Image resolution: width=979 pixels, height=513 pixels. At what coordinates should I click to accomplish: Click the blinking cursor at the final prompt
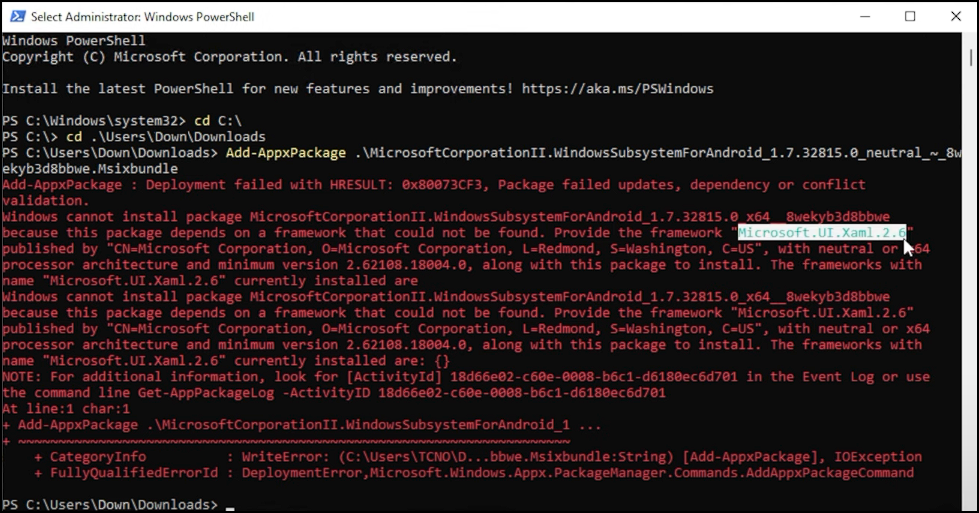tap(230, 507)
